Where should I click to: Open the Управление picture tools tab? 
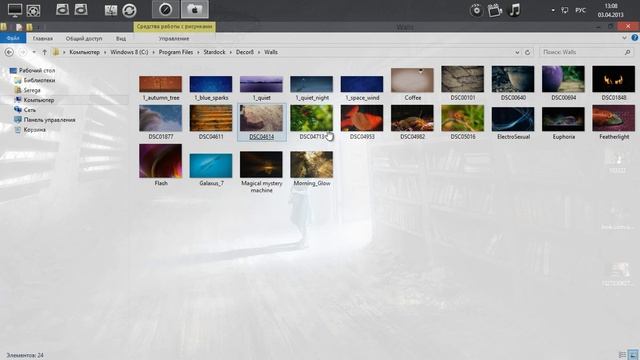tap(174, 38)
